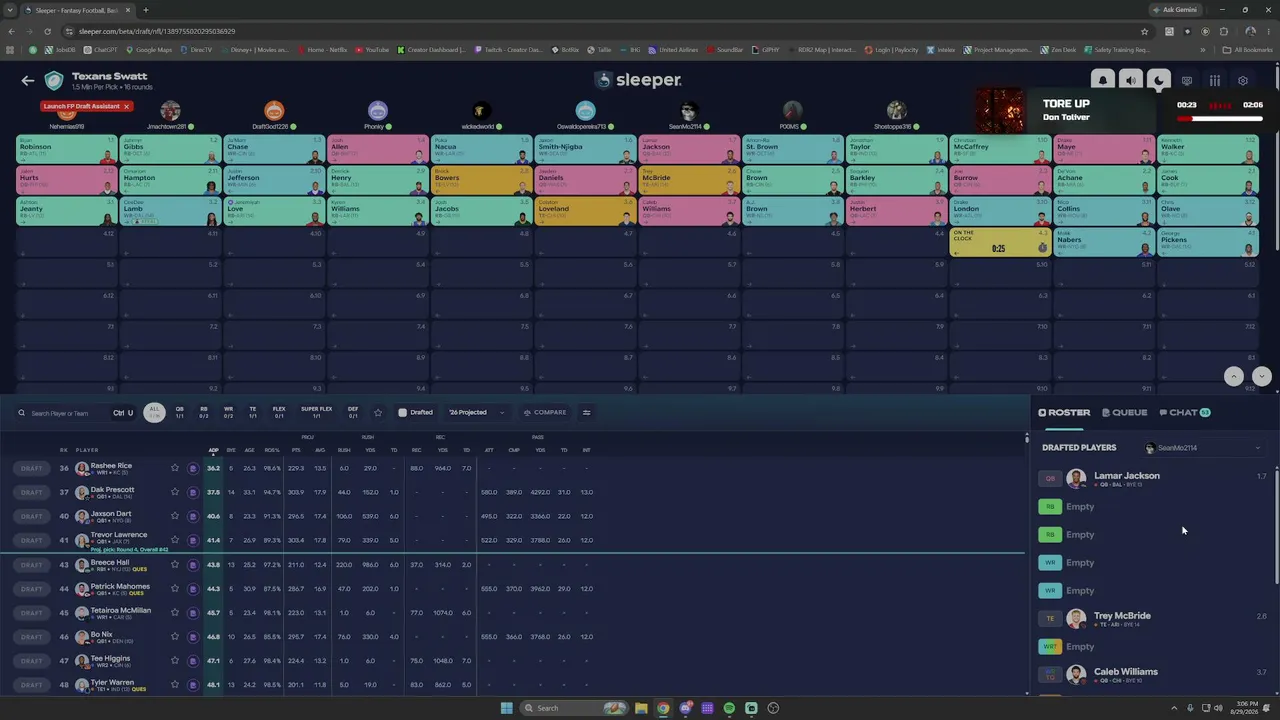Toggle dark mode with the moon icon
The width and height of the screenshot is (1280, 720).
pos(1158,81)
